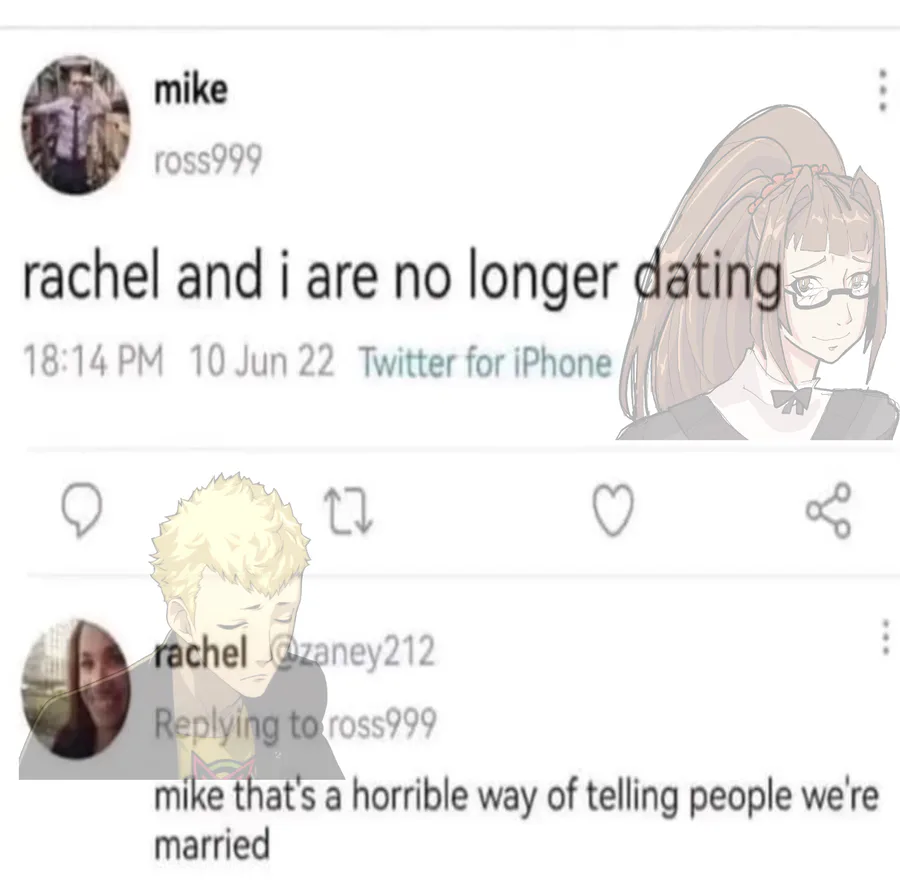Open the share icon on tweet
Image resolution: width=900 pixels, height=881 pixels.
pos(828,510)
